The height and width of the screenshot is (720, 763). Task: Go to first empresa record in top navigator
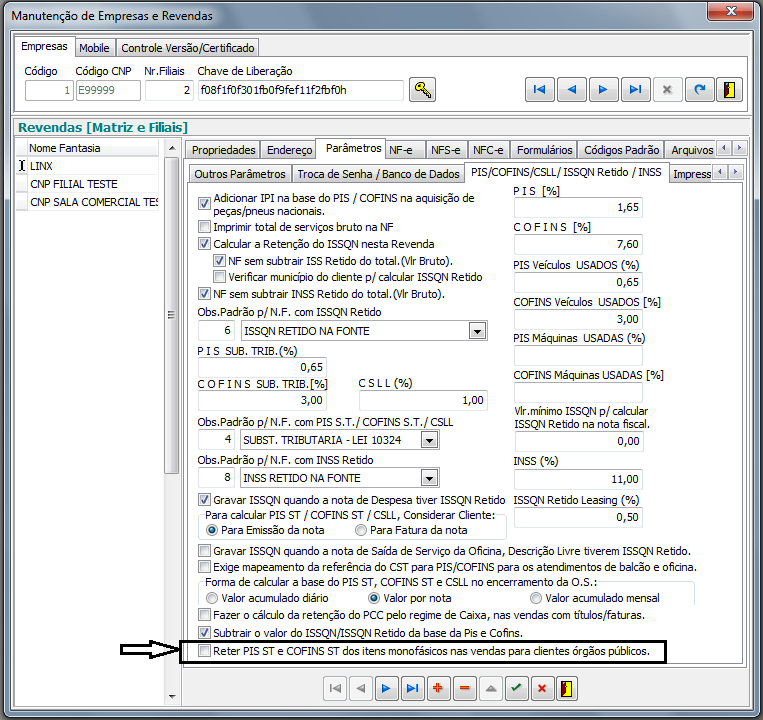pyautogui.click(x=539, y=90)
